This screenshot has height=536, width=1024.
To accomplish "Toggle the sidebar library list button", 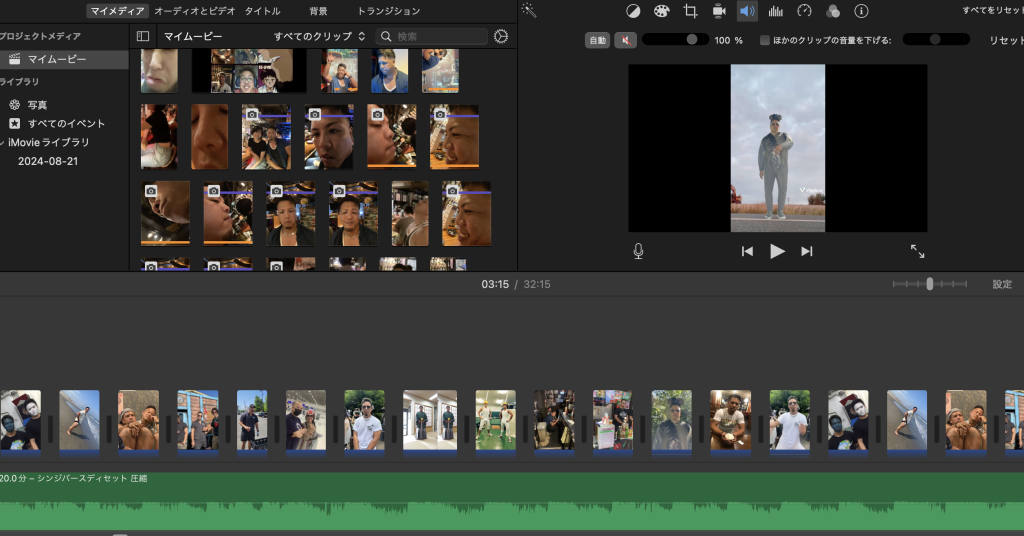I will tap(143, 36).
